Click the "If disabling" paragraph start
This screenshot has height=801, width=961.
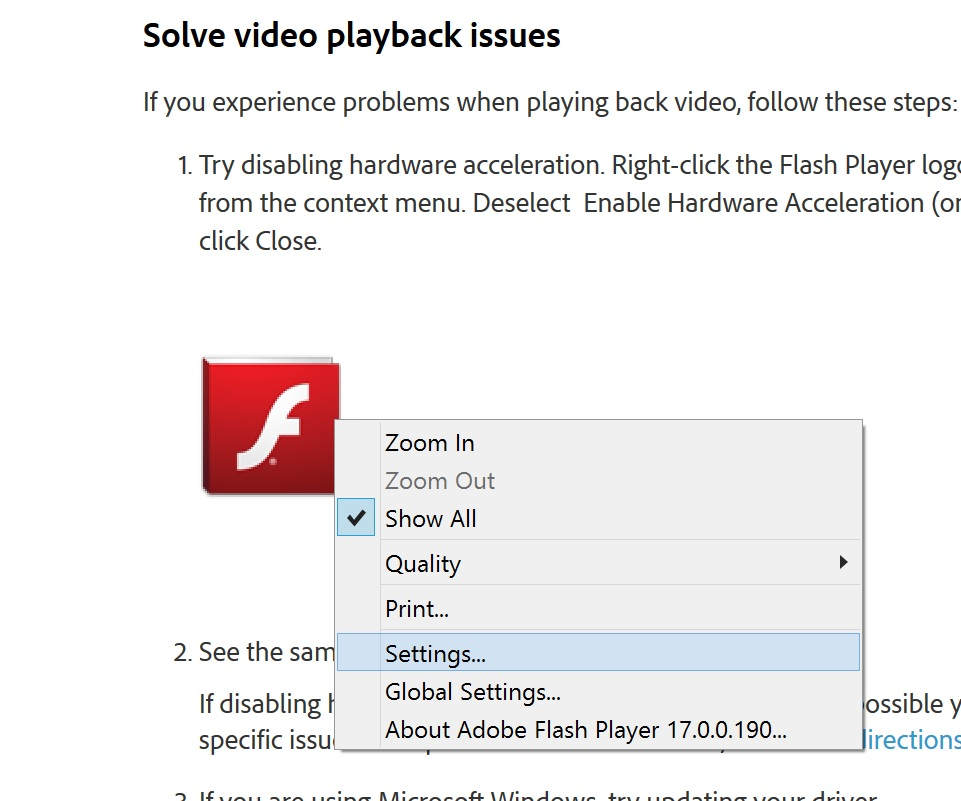tap(259, 703)
